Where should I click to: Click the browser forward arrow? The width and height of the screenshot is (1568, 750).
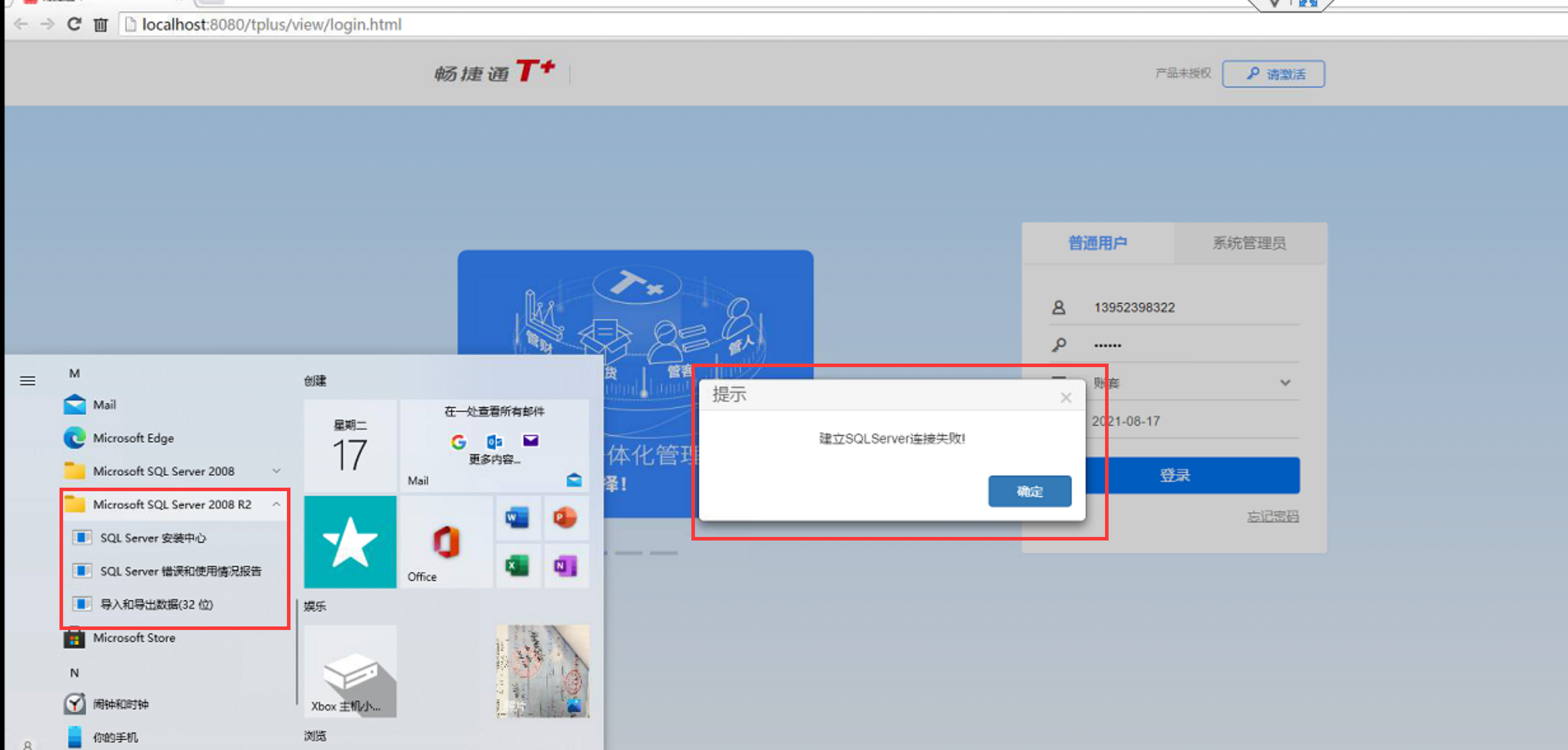(x=47, y=24)
